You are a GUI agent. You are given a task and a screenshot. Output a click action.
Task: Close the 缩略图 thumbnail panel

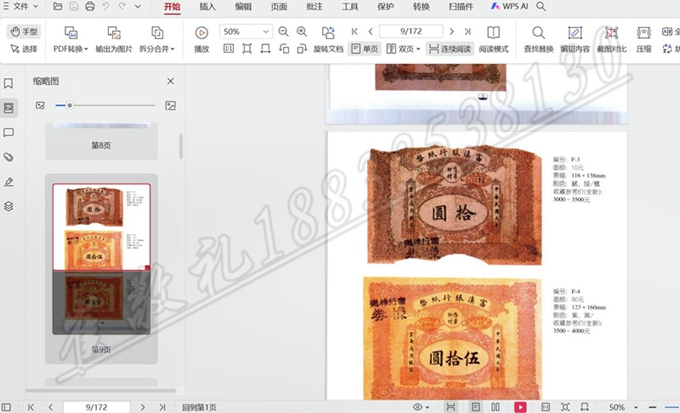[x=170, y=81]
